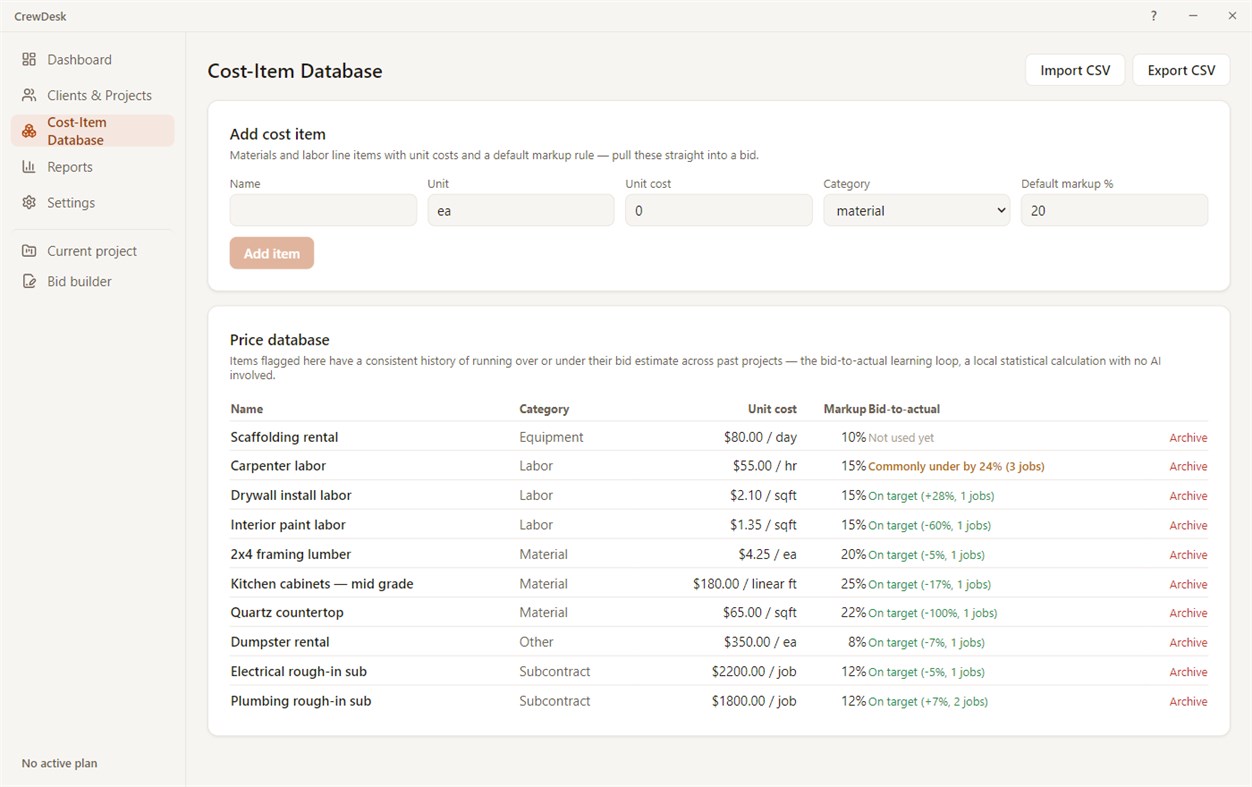Click the Commonly under by 24% flag
The width and height of the screenshot is (1252, 787).
click(956, 467)
